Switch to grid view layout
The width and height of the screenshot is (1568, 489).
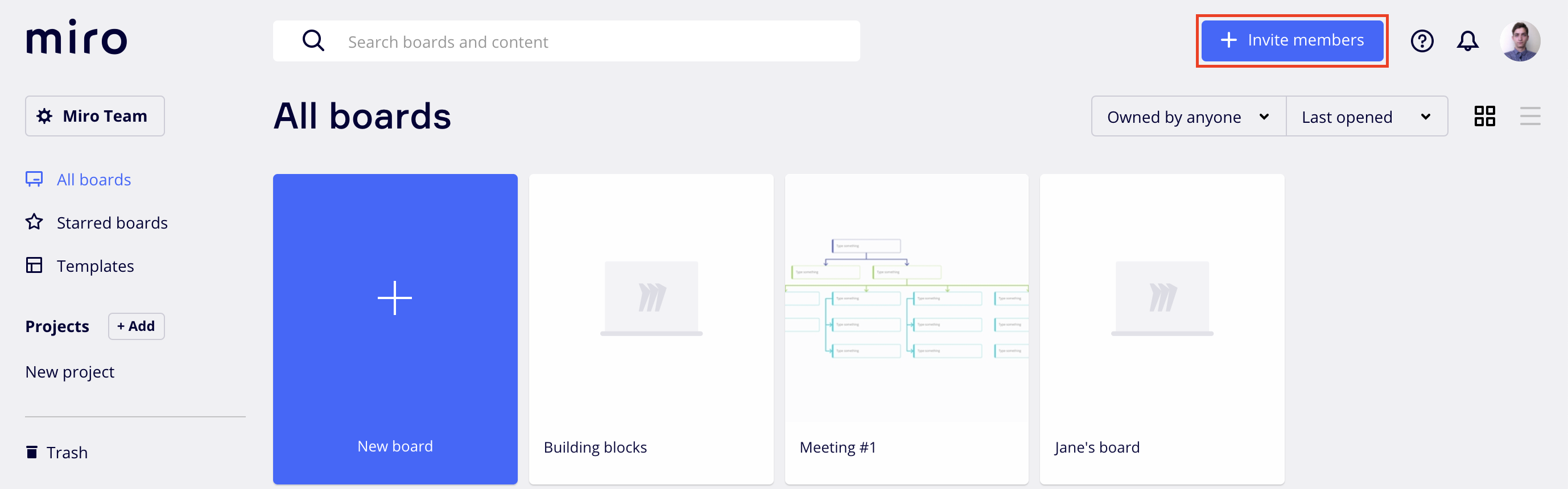(1484, 116)
